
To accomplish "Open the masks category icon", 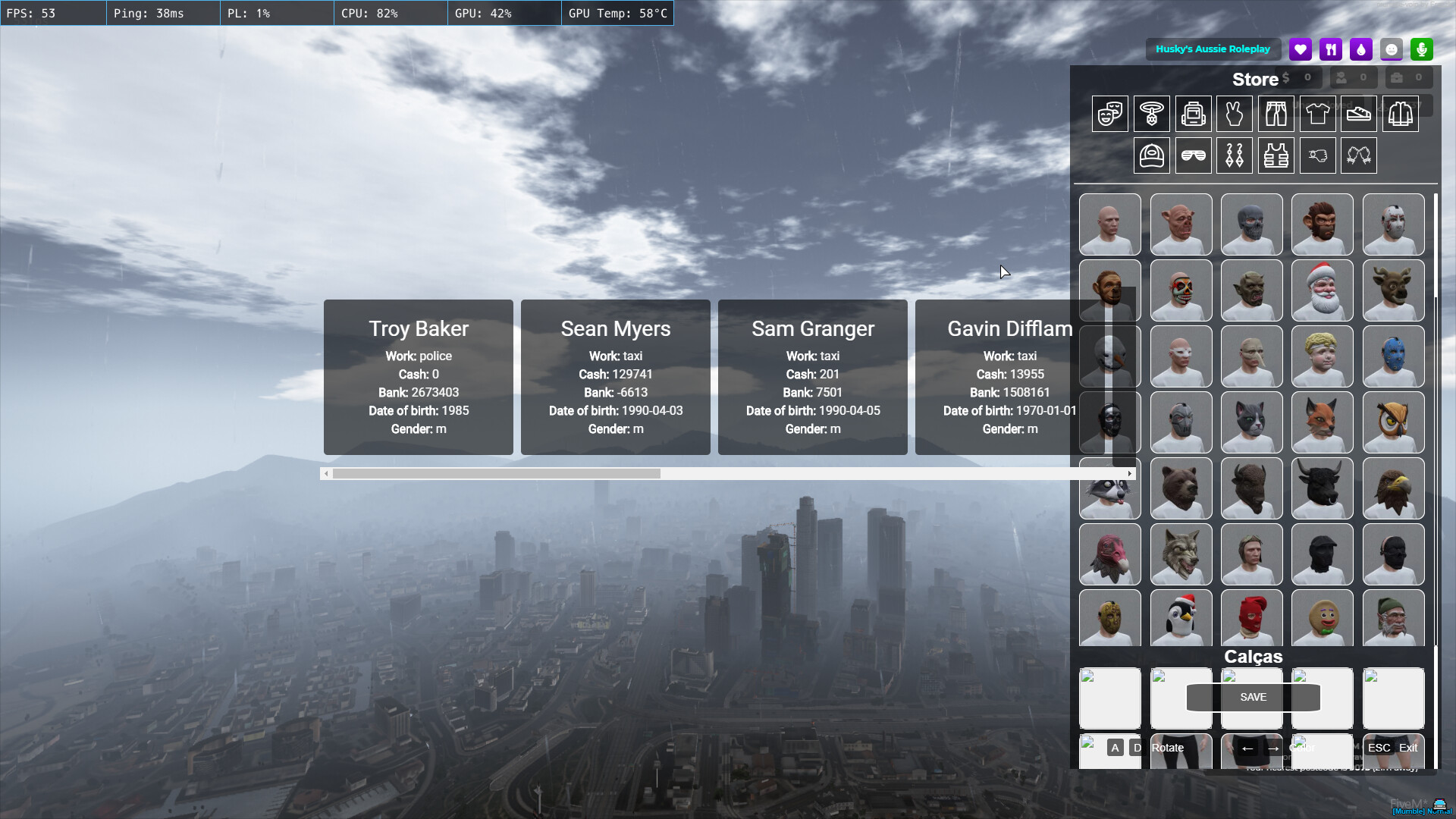I will point(1109,114).
